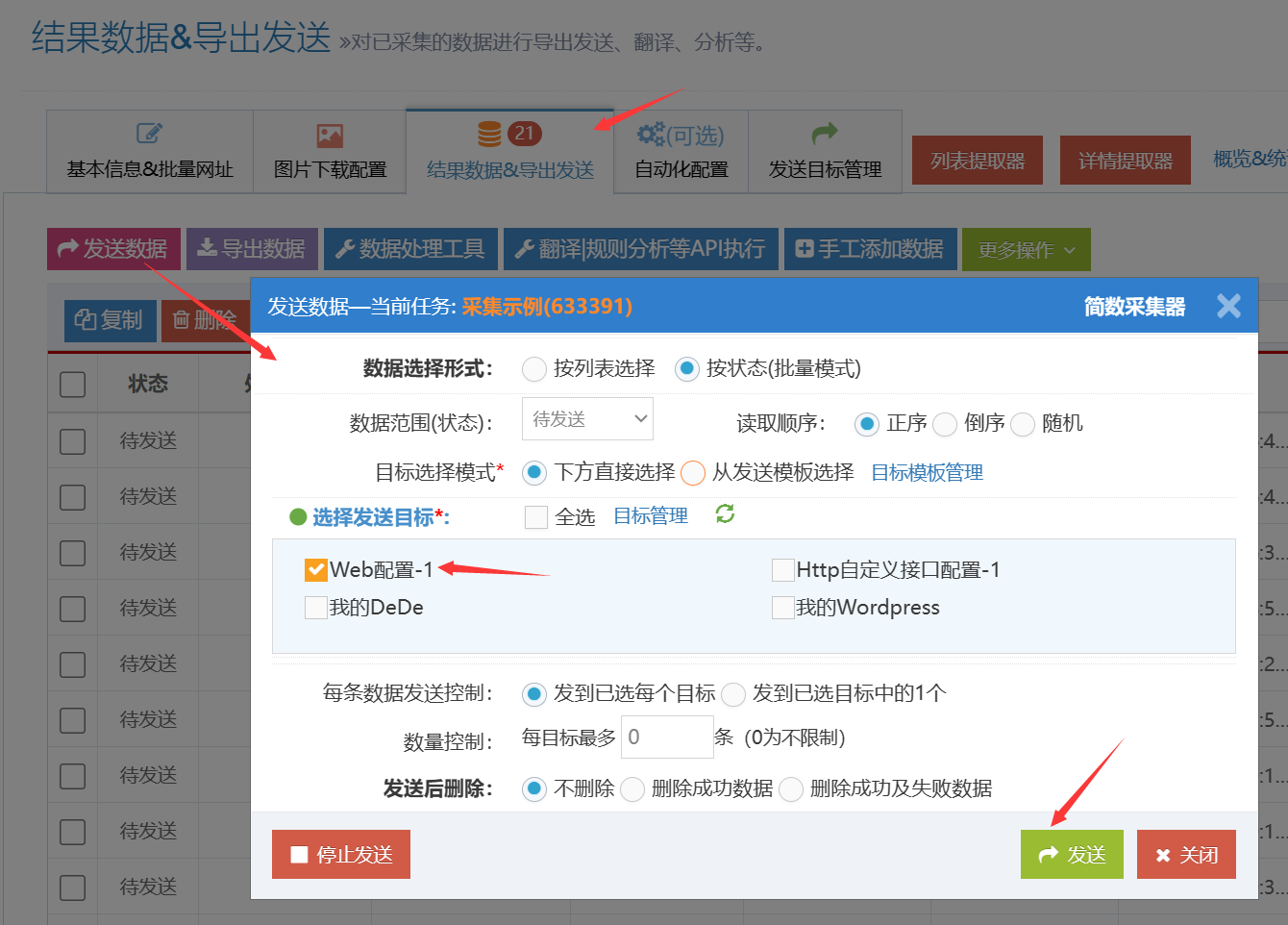Click the database icon on results tab

(x=489, y=134)
